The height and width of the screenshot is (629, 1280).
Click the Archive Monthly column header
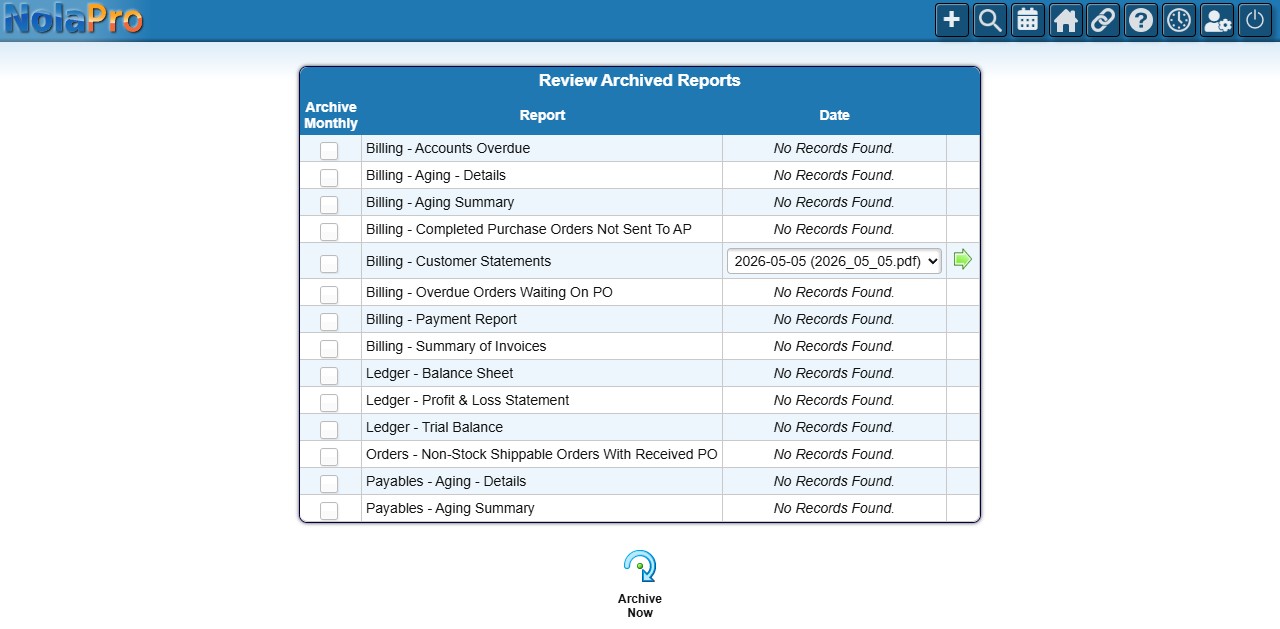point(331,115)
